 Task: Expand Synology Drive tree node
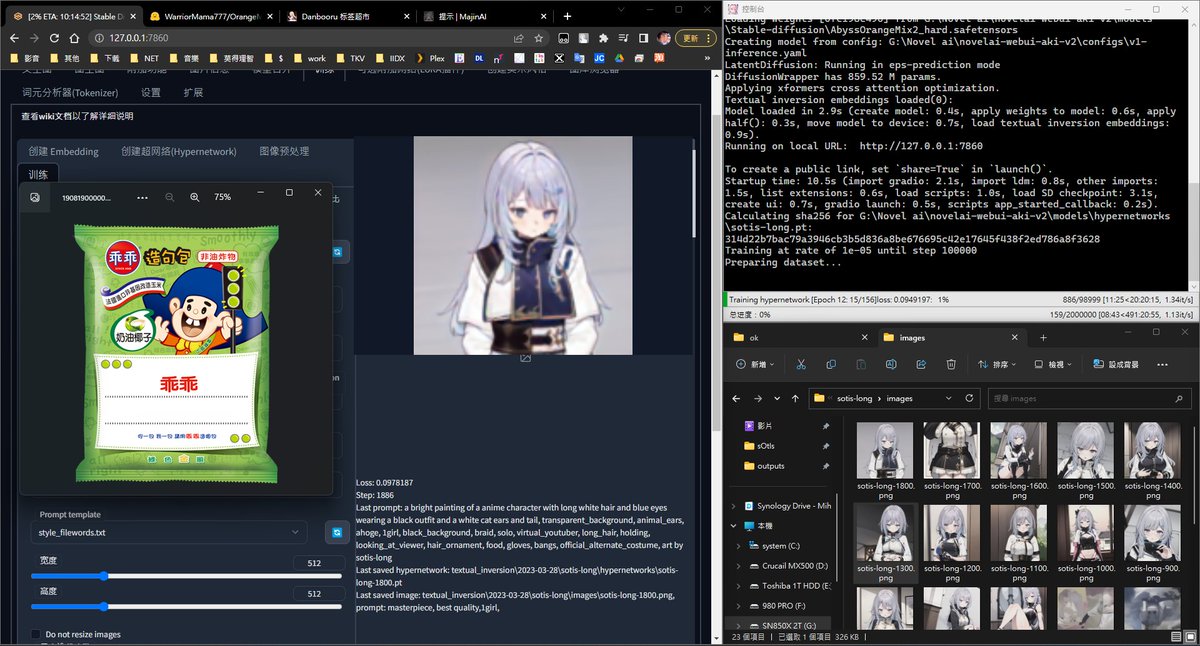click(x=735, y=506)
